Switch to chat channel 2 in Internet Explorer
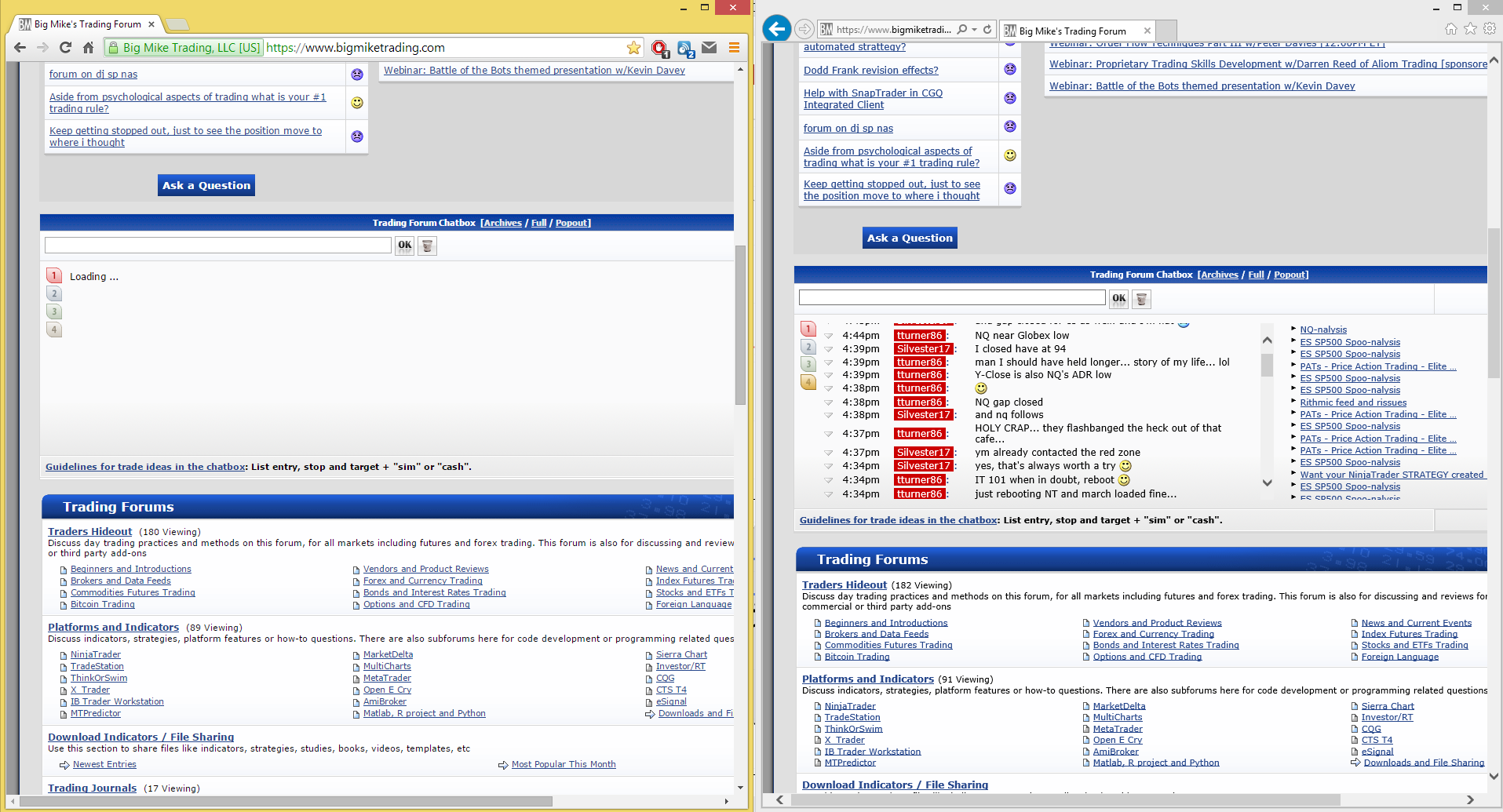 (808, 347)
